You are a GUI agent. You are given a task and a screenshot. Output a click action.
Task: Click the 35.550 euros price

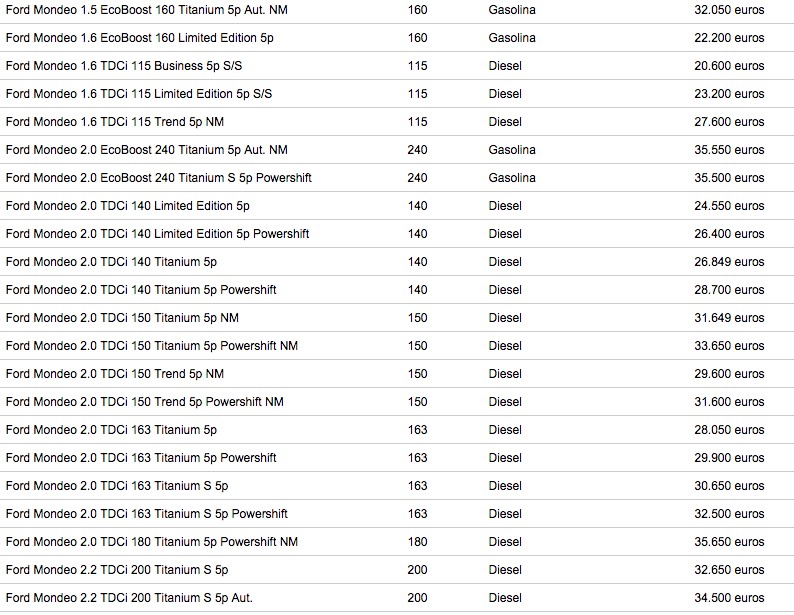point(729,150)
